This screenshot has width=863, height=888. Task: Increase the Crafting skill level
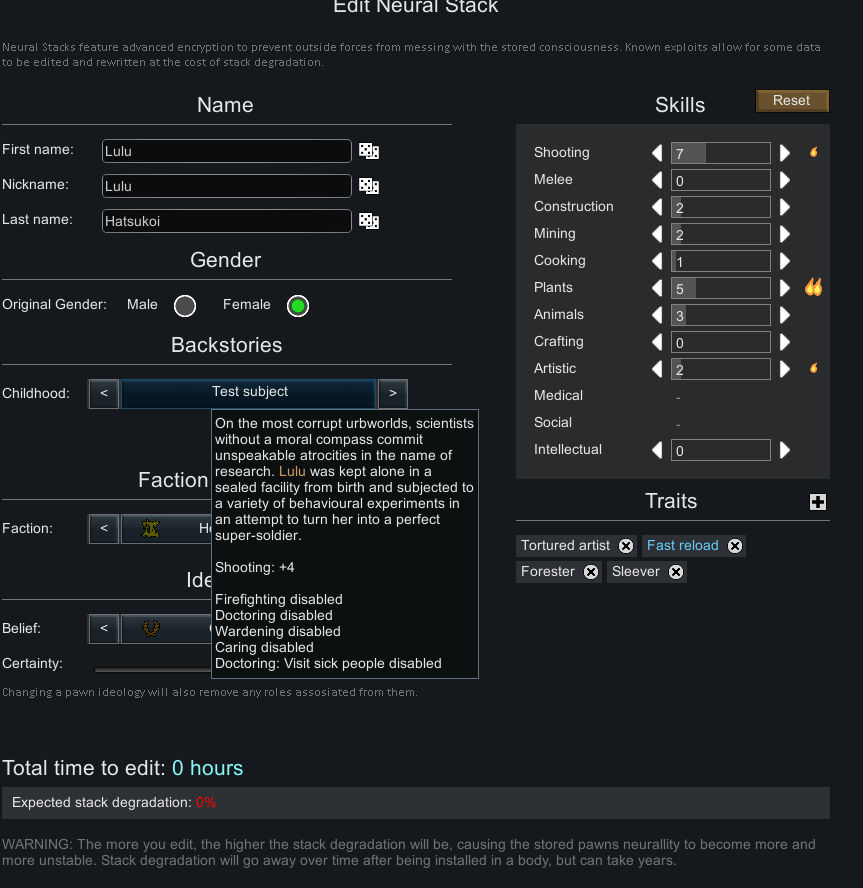785,342
